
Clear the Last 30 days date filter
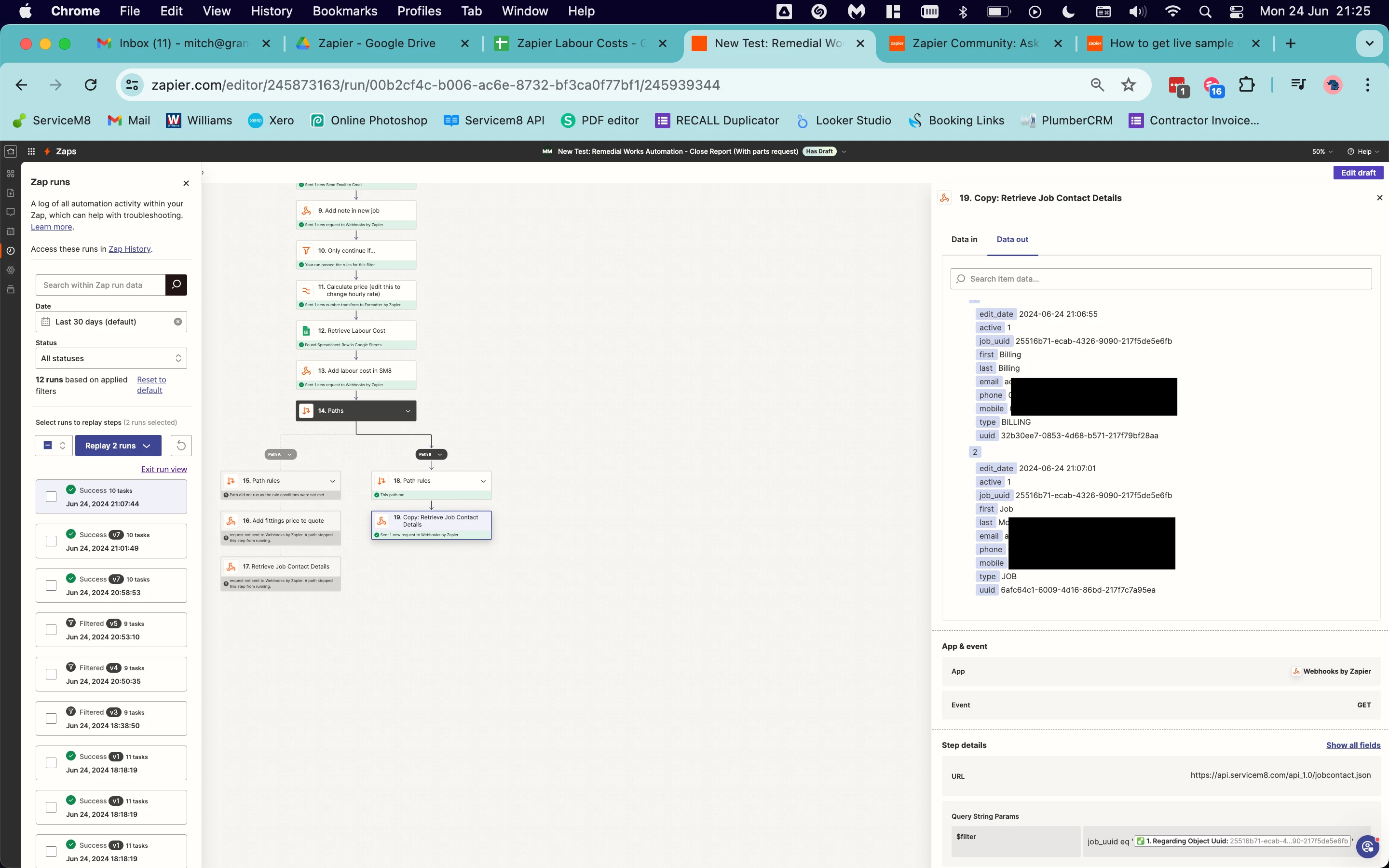tap(178, 322)
